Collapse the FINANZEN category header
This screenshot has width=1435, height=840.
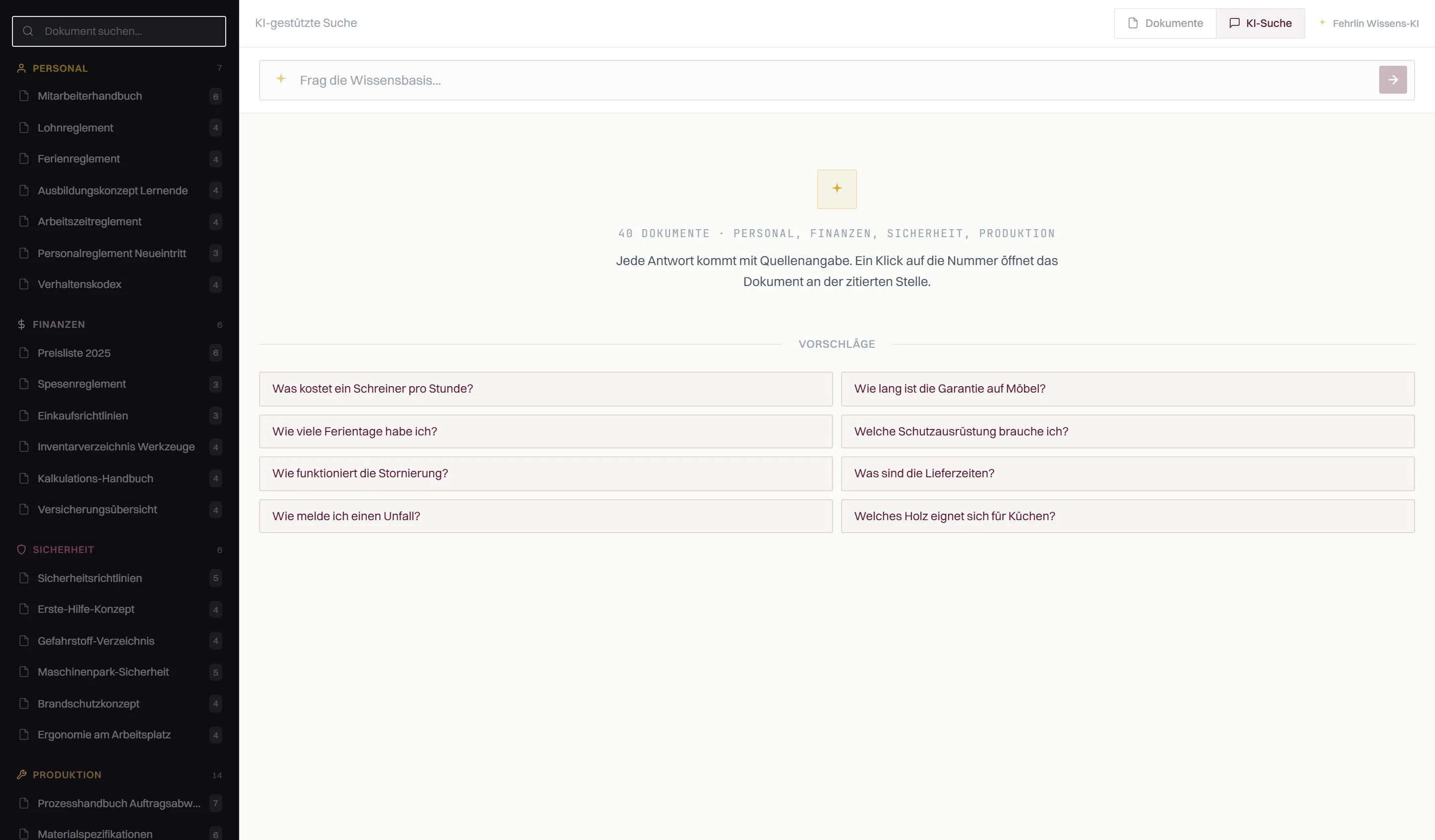(119, 325)
